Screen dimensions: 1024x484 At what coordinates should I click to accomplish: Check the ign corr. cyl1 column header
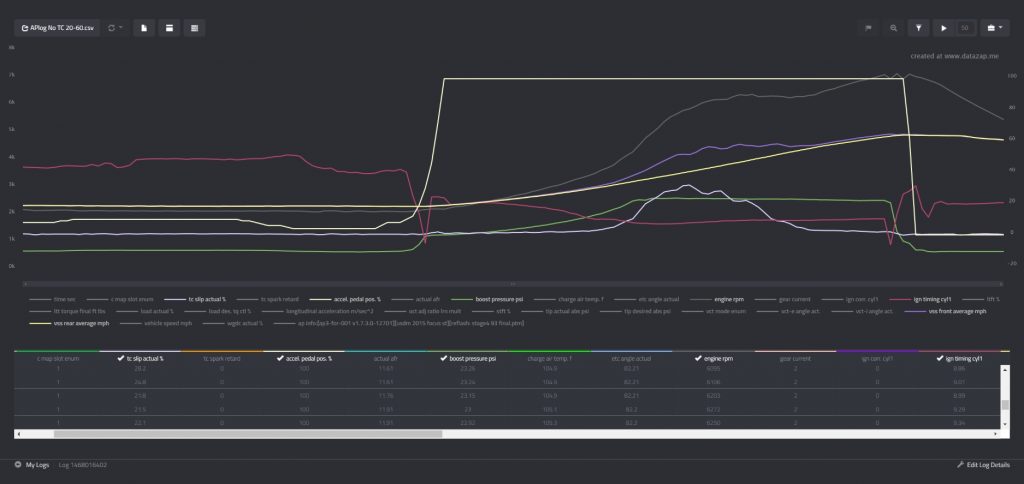(x=877, y=358)
